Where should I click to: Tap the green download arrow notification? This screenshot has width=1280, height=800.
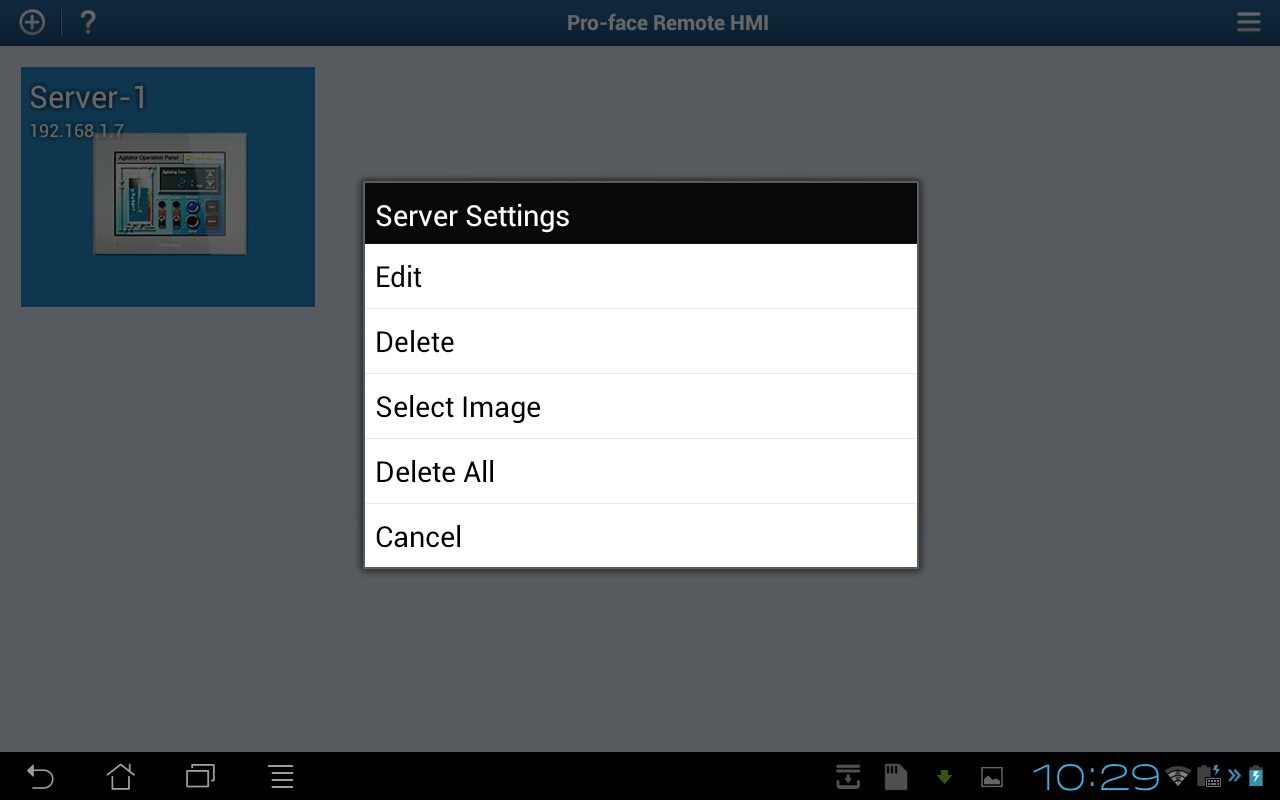coord(944,777)
